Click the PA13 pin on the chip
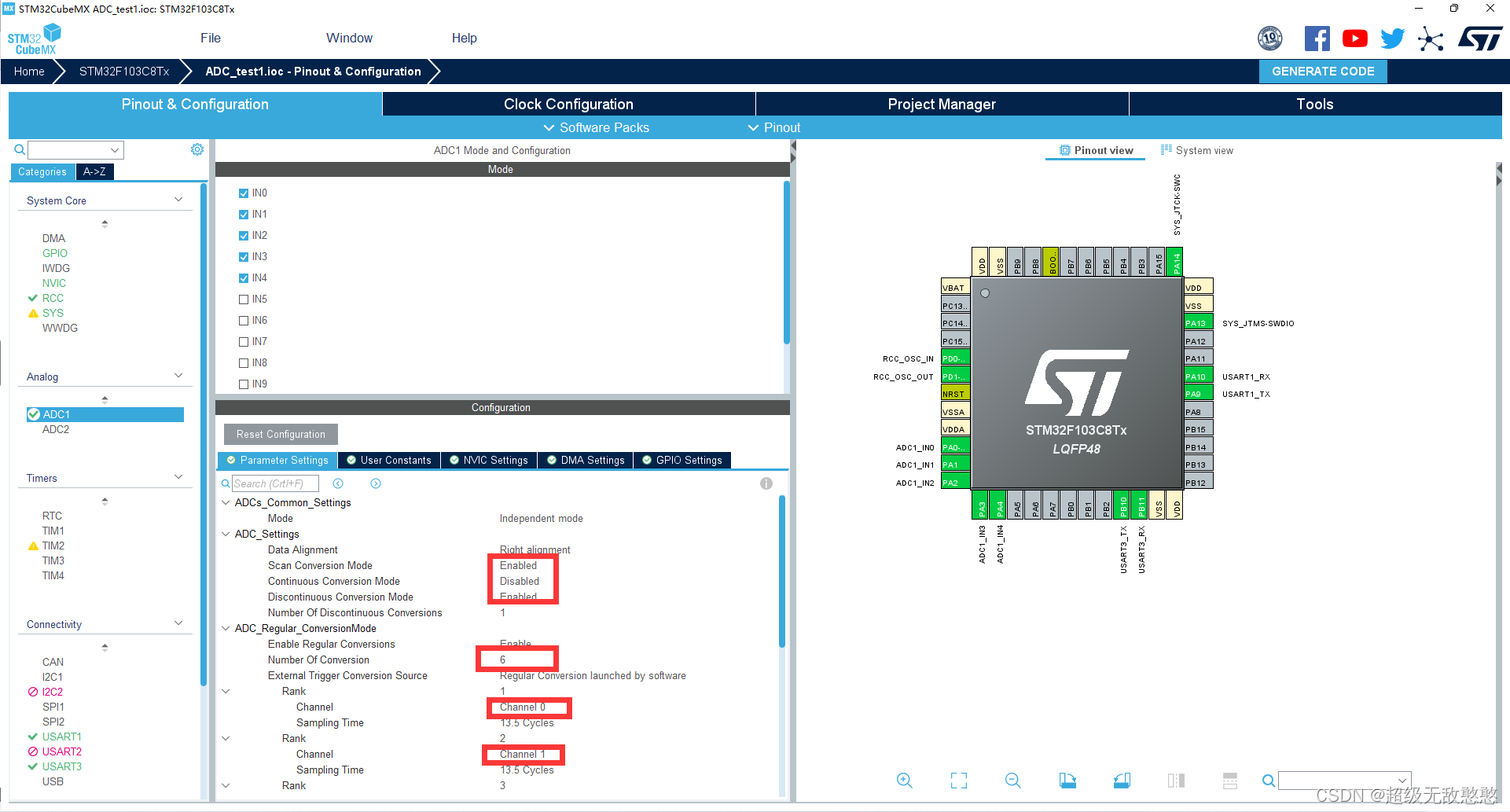This screenshot has width=1510, height=812. [1198, 323]
